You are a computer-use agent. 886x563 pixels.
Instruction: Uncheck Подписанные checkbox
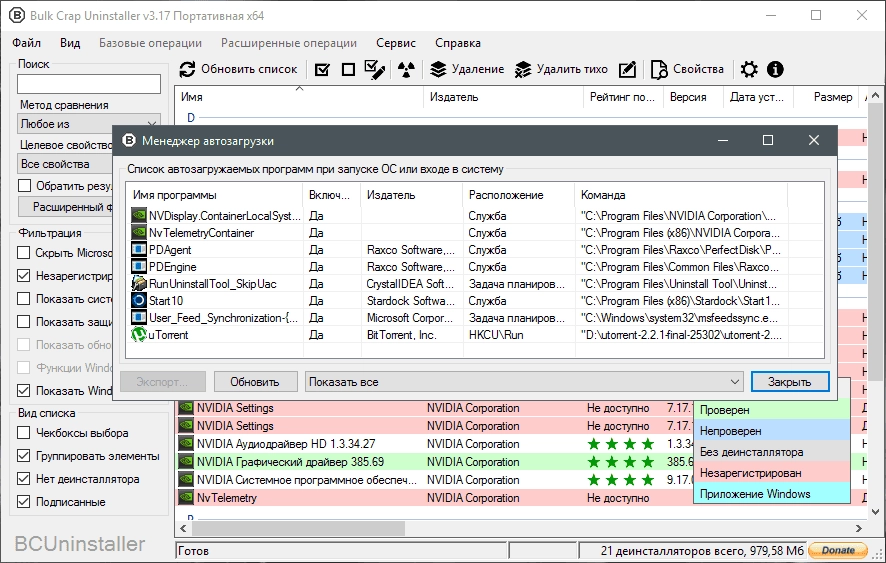tap(24, 502)
